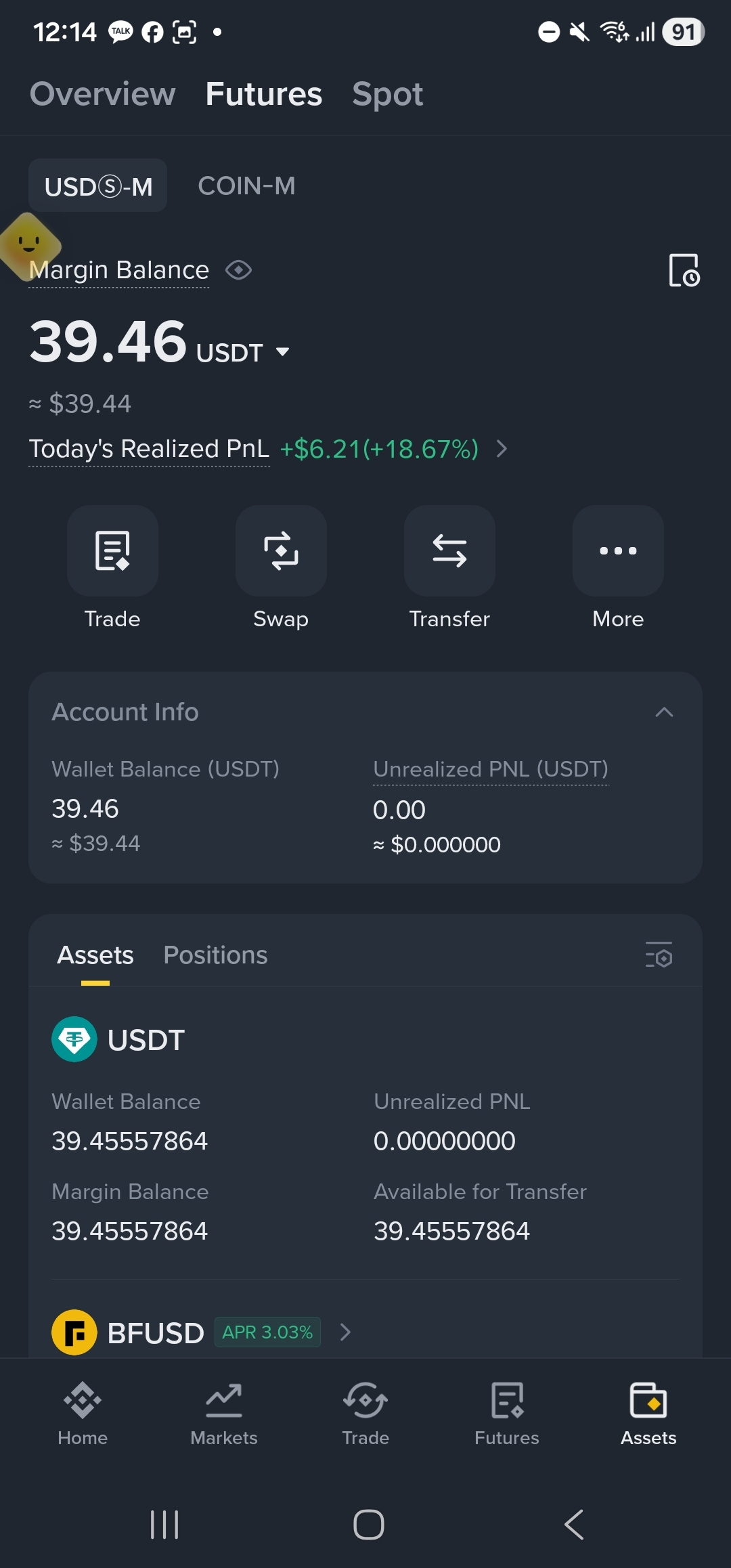Open the Transfer icon
Screen dimensions: 731x1568
pos(449,550)
